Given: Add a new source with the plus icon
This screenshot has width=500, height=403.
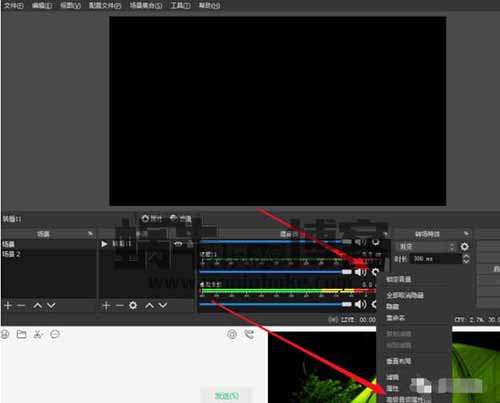Looking at the screenshot, I should [106, 305].
